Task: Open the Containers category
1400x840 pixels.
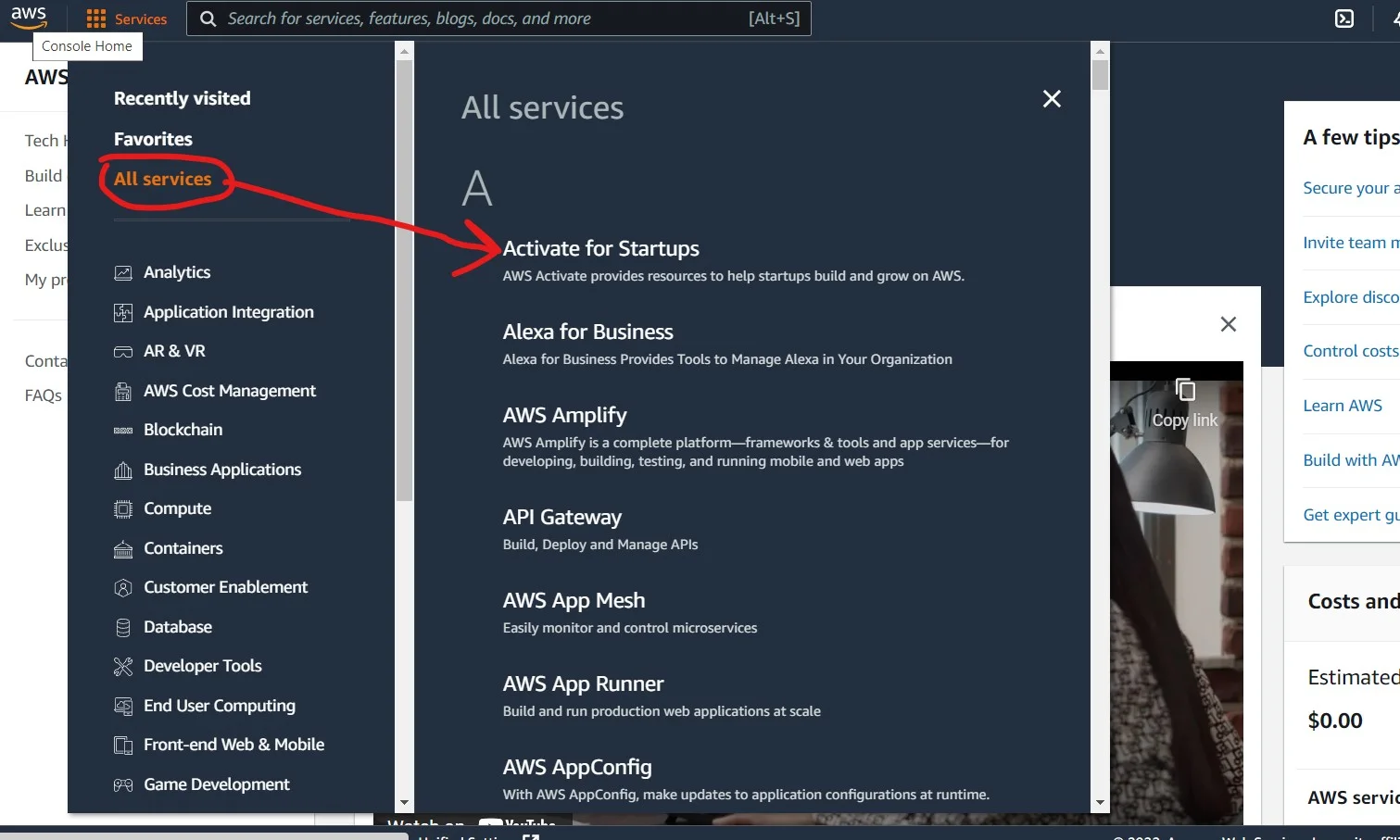Action: click(183, 548)
